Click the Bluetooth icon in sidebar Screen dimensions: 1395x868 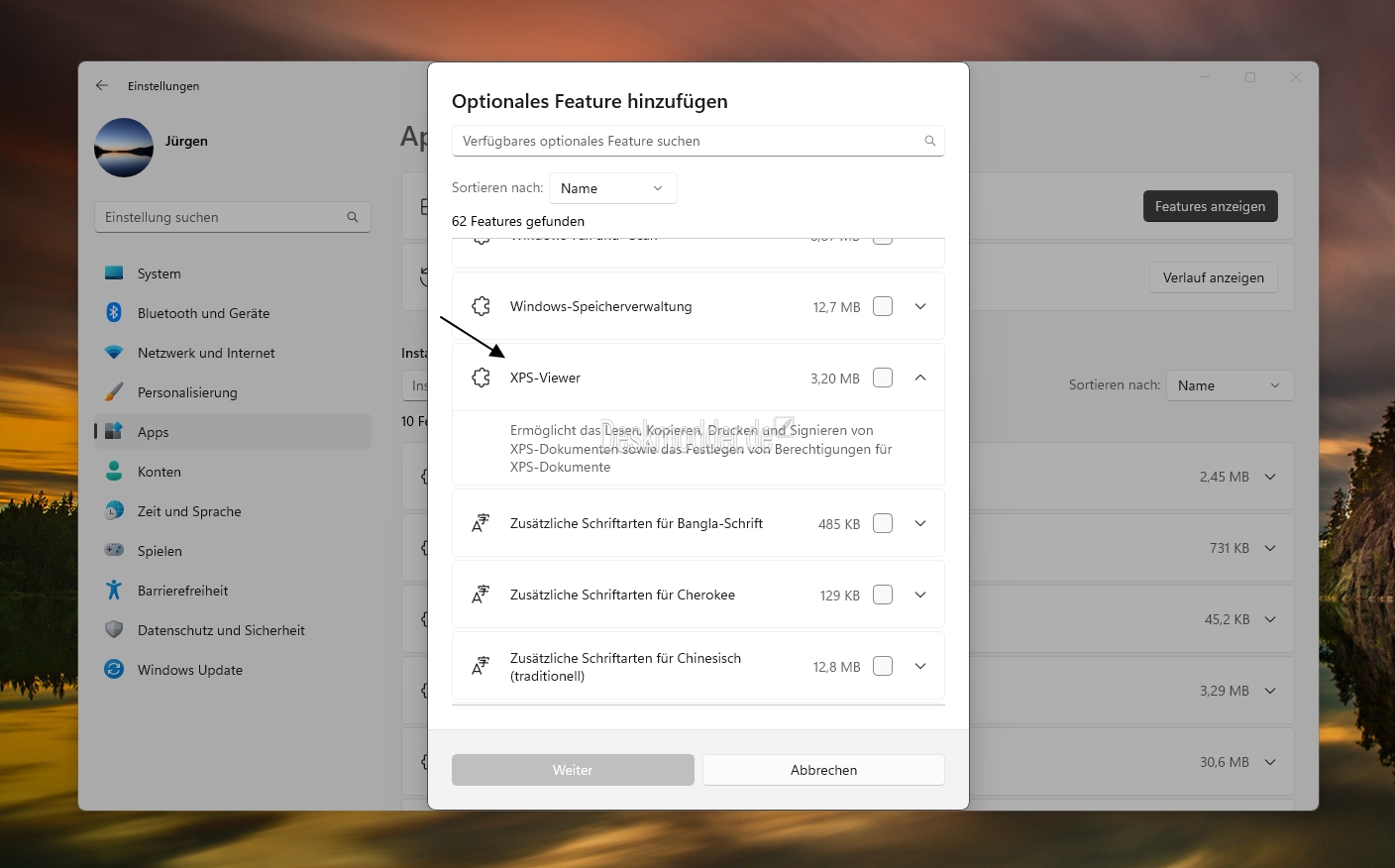click(x=114, y=313)
